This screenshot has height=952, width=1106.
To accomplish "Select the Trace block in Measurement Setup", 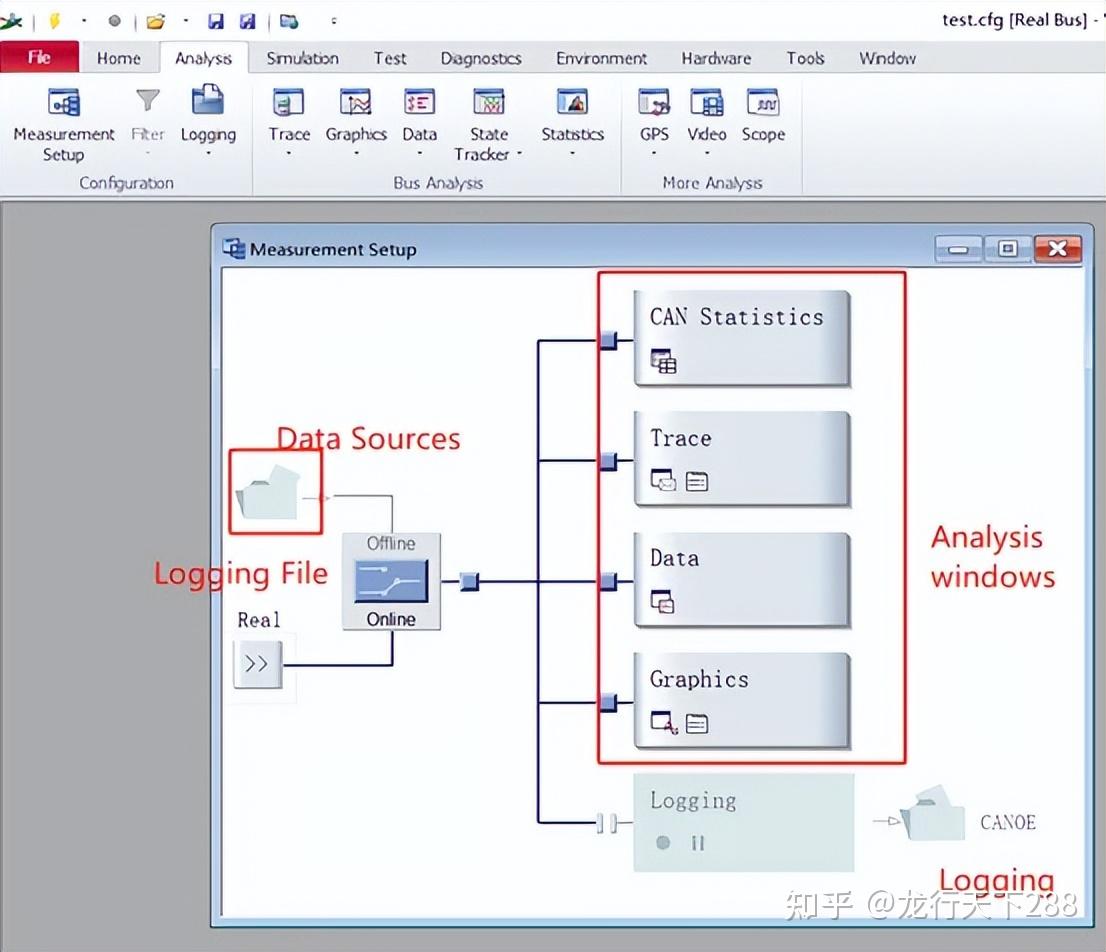I will pos(742,458).
